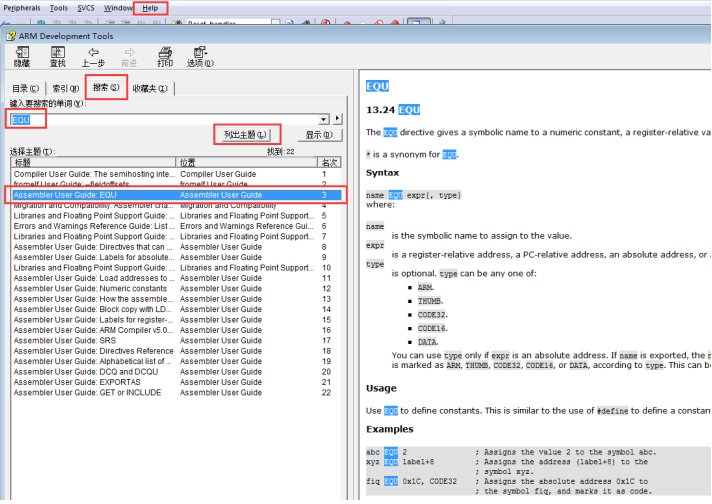Click the search keyword field containing EQU

[165, 119]
